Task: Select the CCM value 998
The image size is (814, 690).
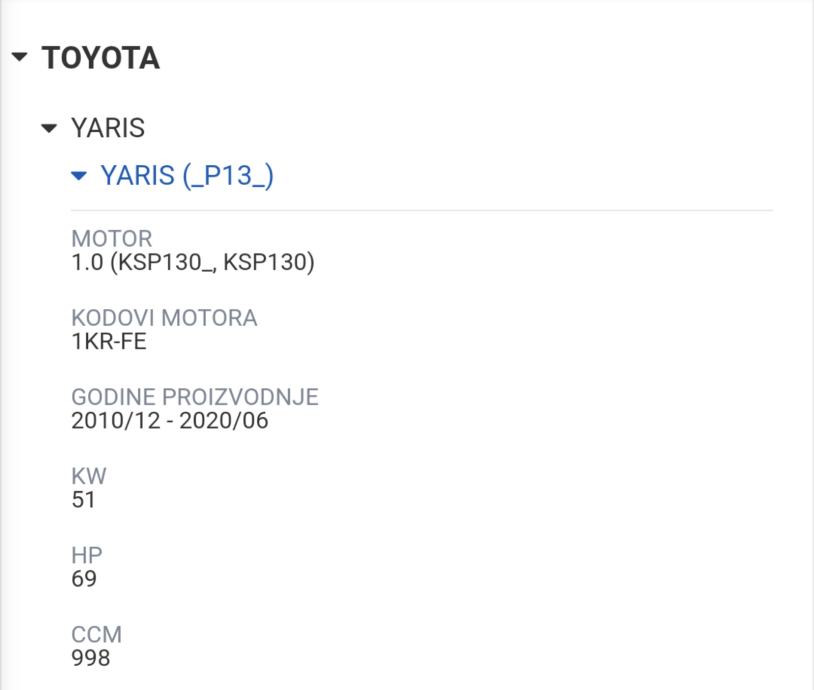Action: [91, 658]
